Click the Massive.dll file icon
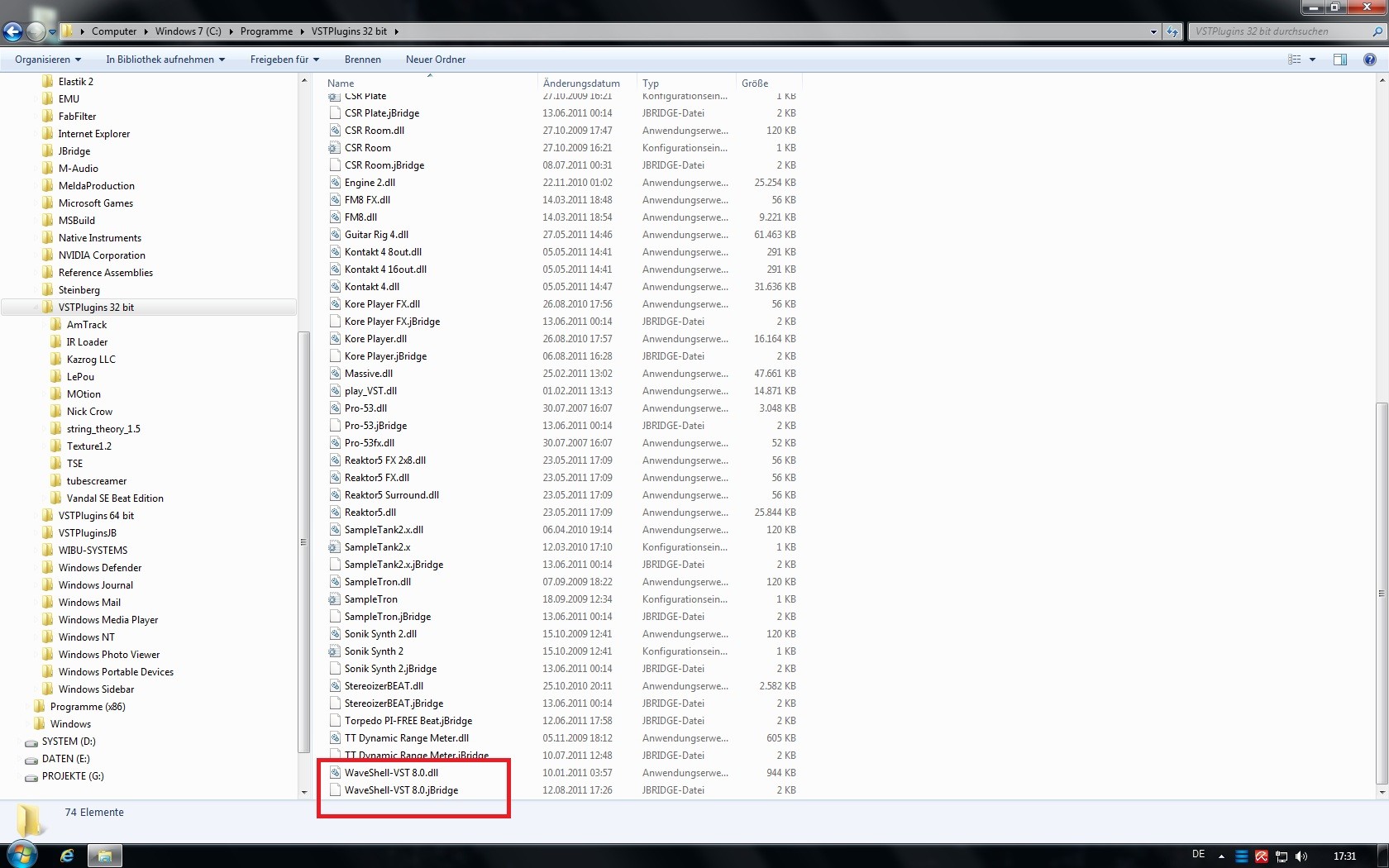1389x868 pixels. [335, 374]
